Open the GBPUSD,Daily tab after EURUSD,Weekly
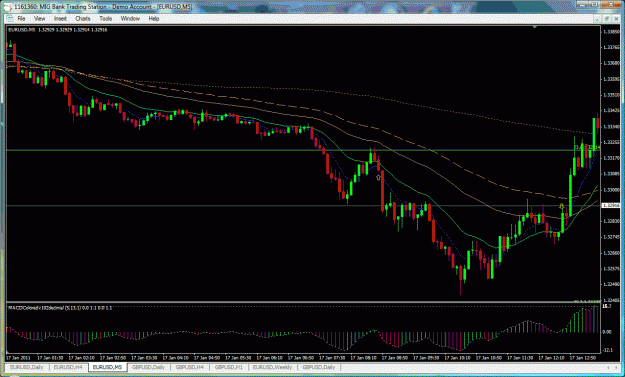 [x=318, y=367]
